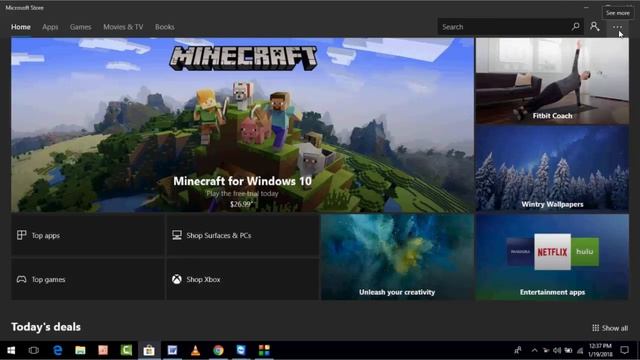
Task: Open the Wintry Wallpapers tile
Action: 552,168
